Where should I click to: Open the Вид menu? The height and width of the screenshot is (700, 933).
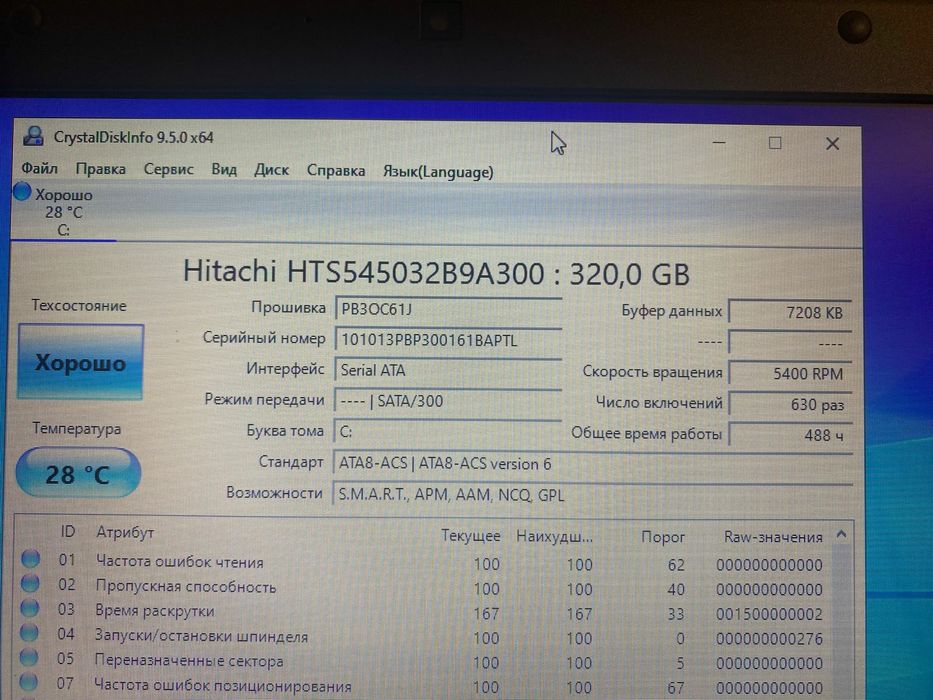click(224, 170)
